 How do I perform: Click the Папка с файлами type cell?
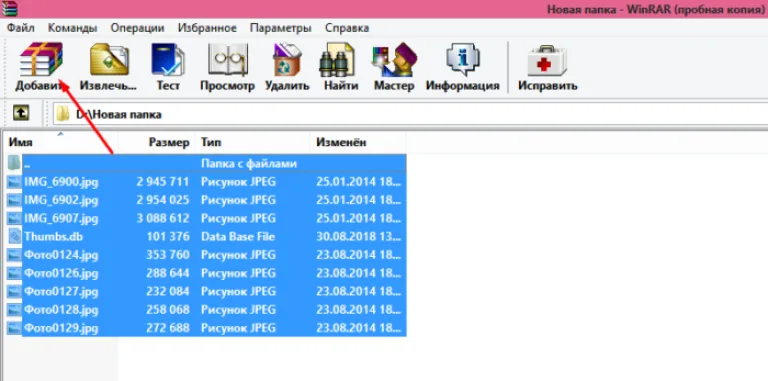tap(249, 163)
